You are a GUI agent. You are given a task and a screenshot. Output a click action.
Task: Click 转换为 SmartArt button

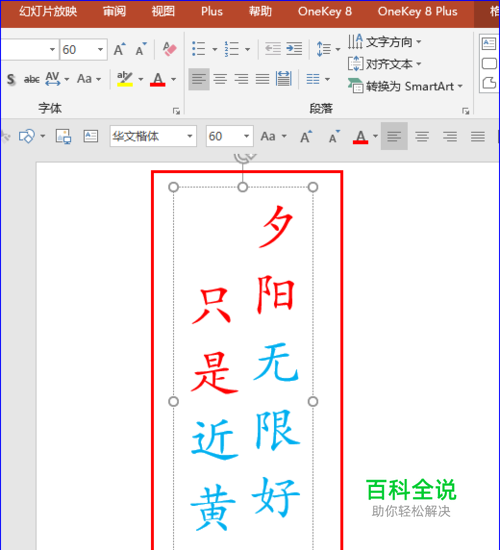coord(405,86)
